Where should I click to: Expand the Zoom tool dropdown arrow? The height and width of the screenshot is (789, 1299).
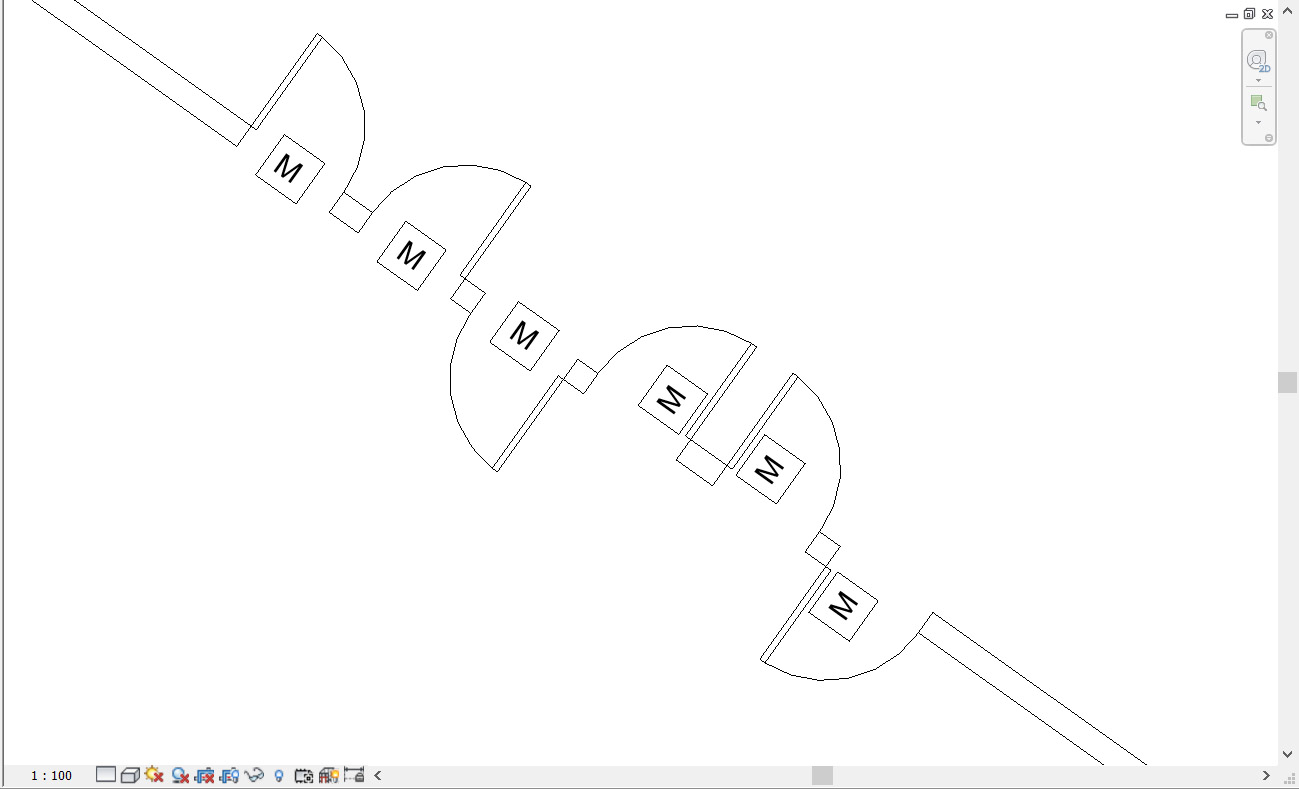point(1258,123)
